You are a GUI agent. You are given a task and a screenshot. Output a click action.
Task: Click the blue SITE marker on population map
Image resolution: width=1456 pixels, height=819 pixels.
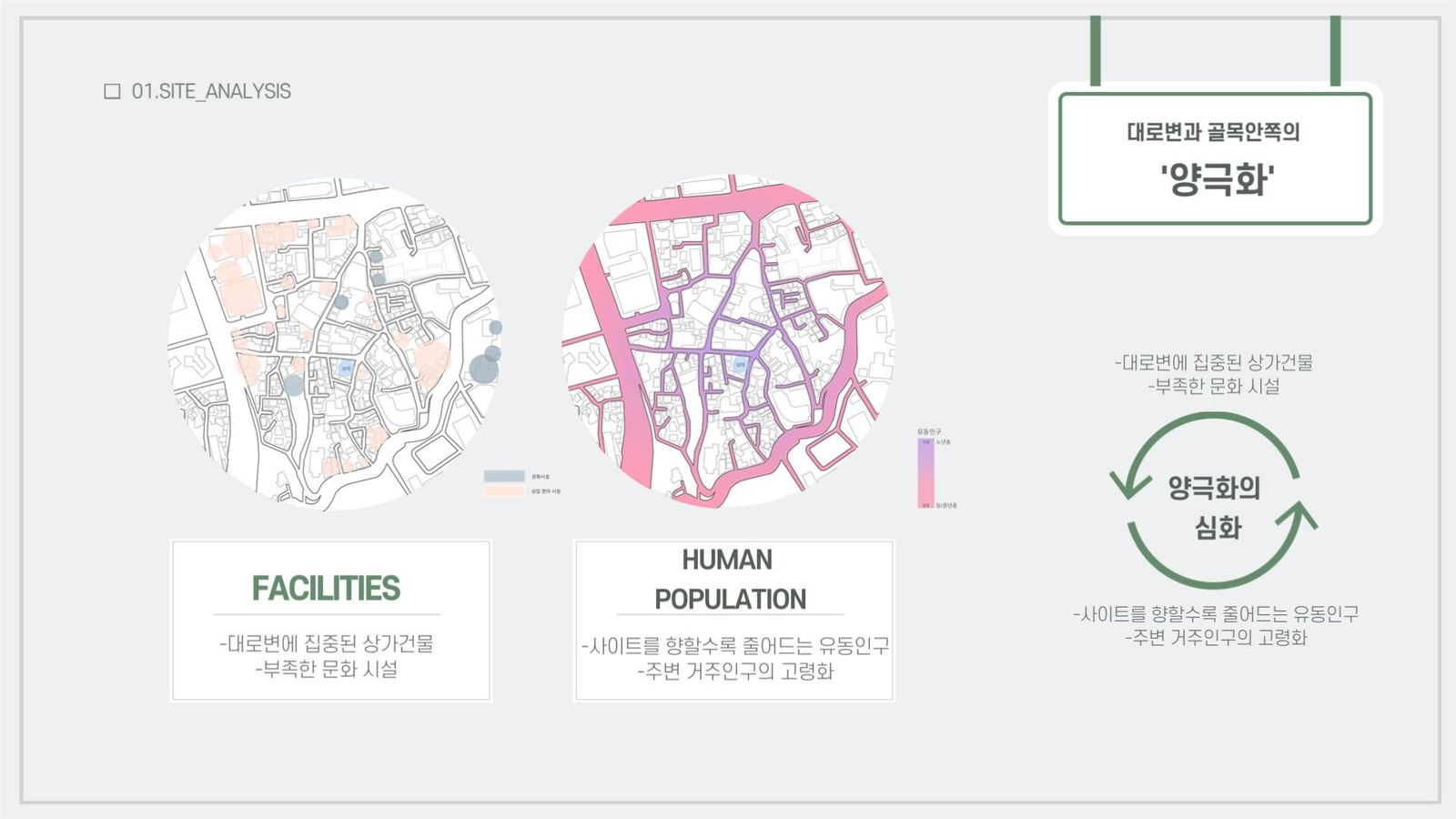[740, 366]
